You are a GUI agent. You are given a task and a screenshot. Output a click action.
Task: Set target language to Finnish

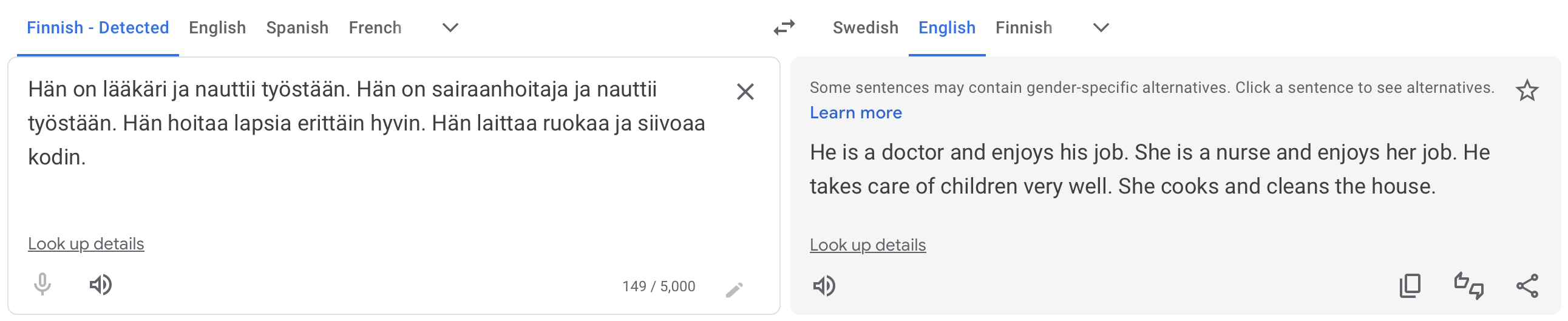[1023, 28]
